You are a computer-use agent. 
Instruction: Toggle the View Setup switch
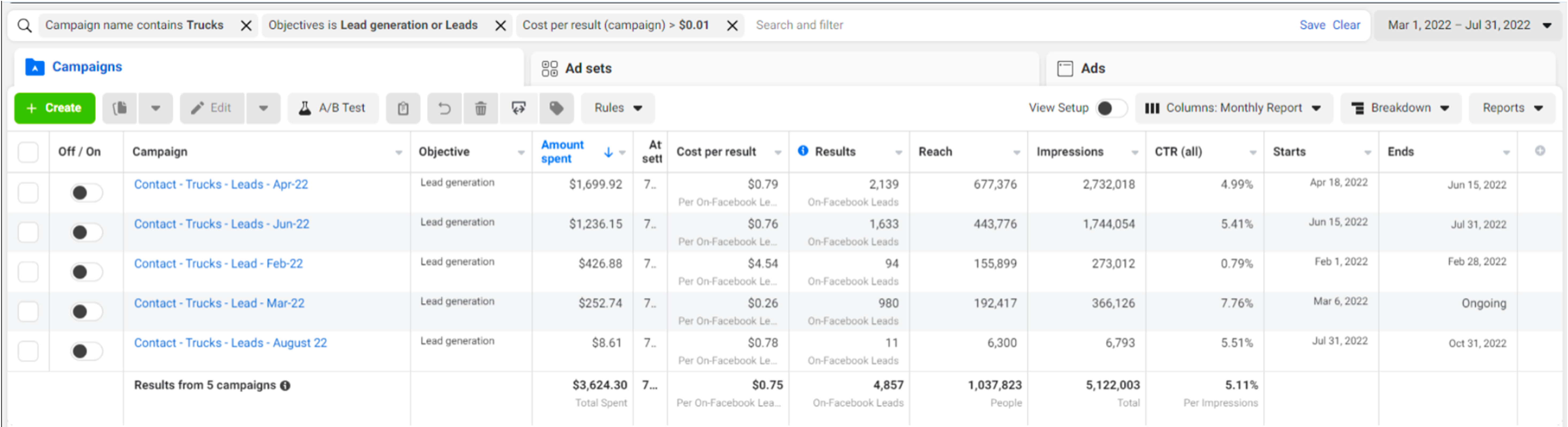[1111, 108]
